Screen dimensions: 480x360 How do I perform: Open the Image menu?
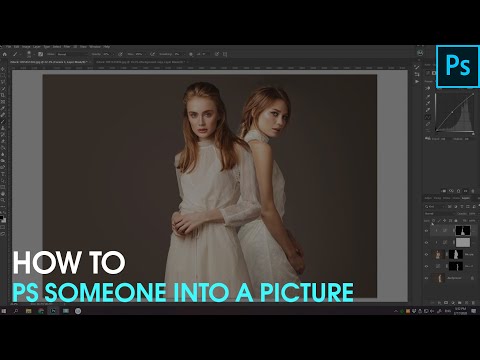pos(26,47)
